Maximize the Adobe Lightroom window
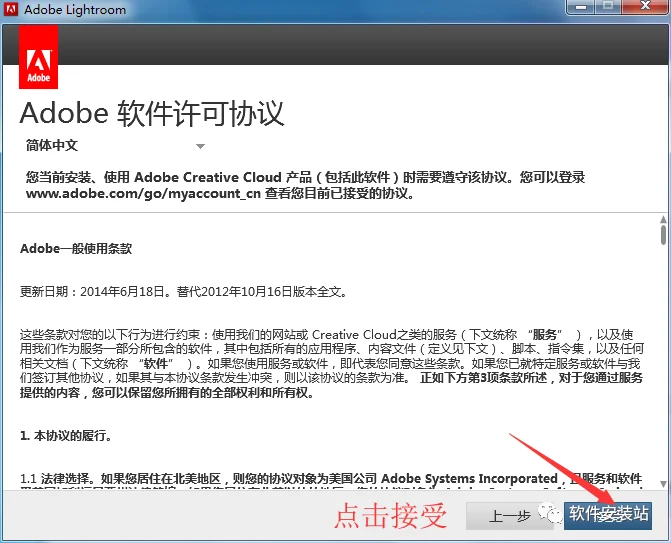The image size is (671, 543). pos(608,7)
